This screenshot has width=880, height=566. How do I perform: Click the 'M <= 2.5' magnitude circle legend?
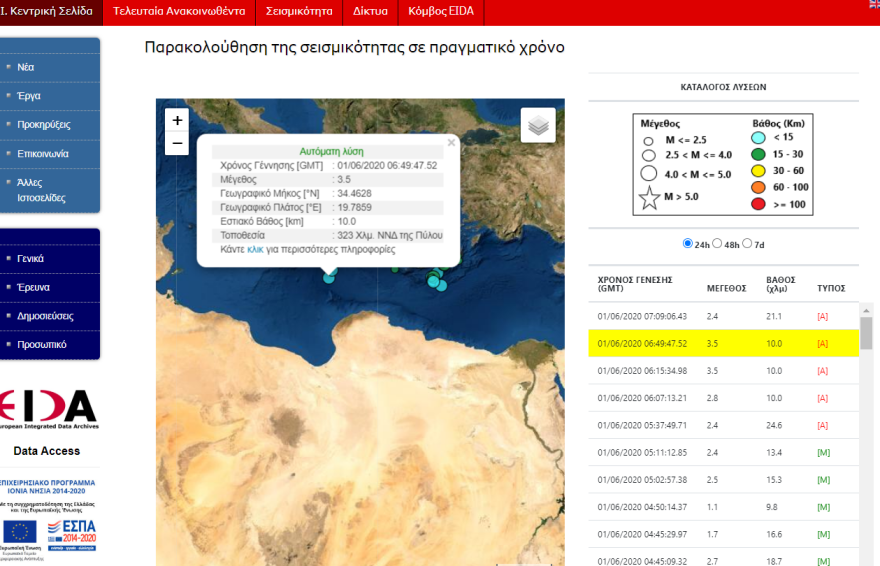(x=648, y=141)
